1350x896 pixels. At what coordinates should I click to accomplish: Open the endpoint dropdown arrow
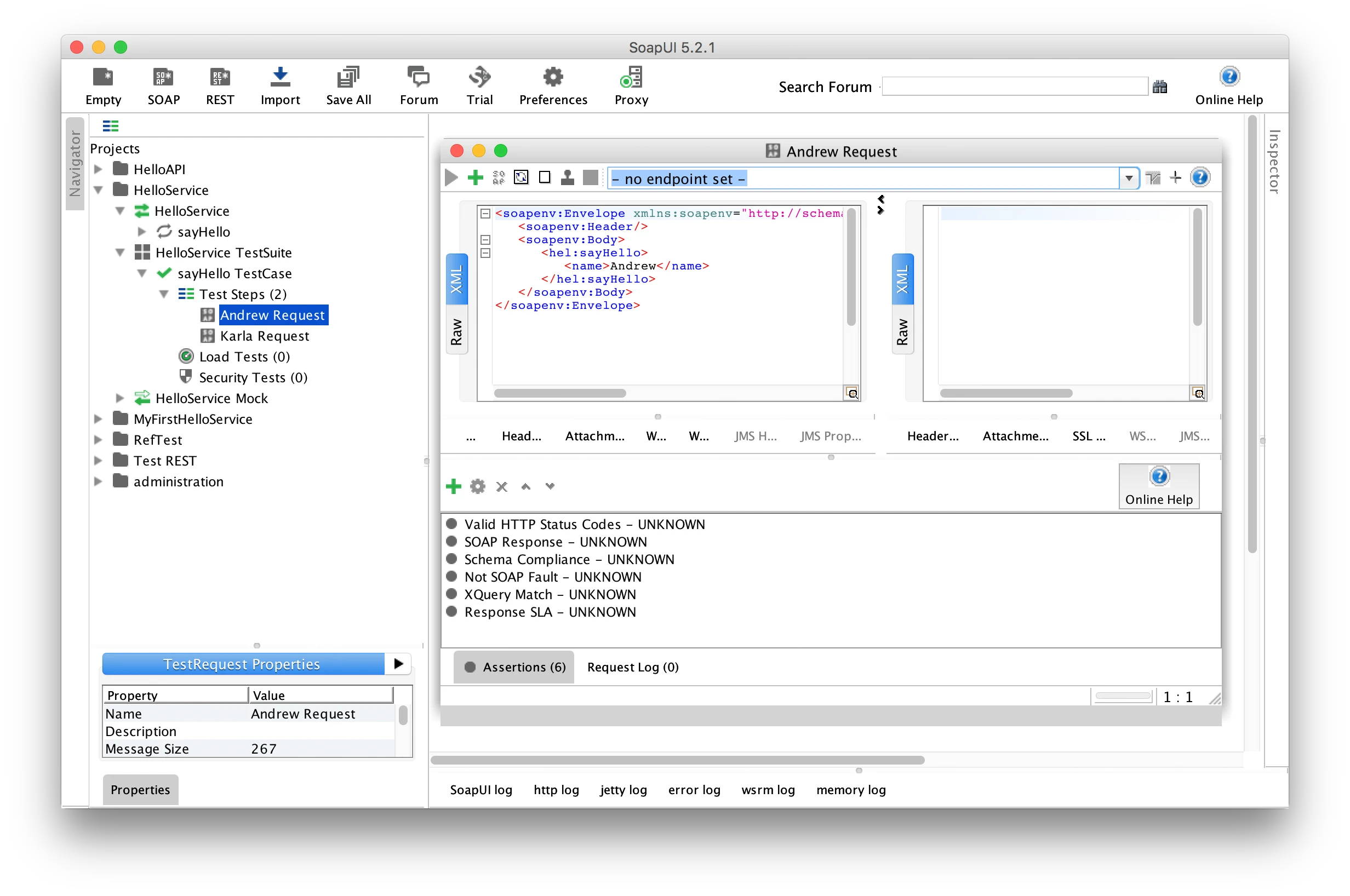click(x=1129, y=179)
